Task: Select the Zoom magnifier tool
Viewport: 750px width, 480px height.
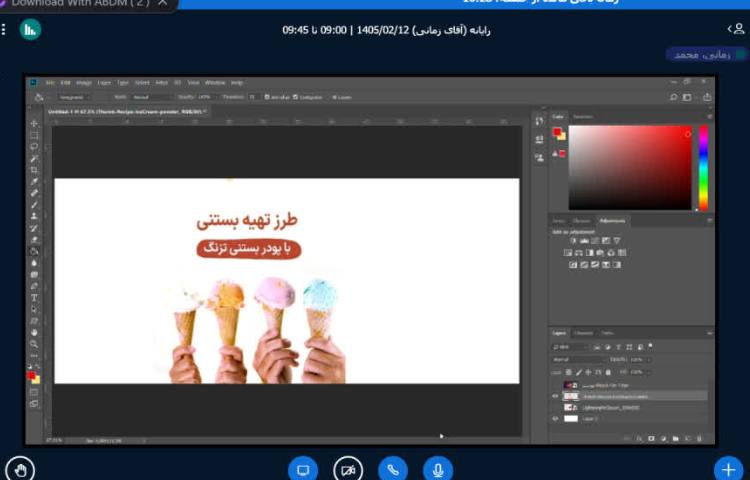Action: click(x=34, y=344)
